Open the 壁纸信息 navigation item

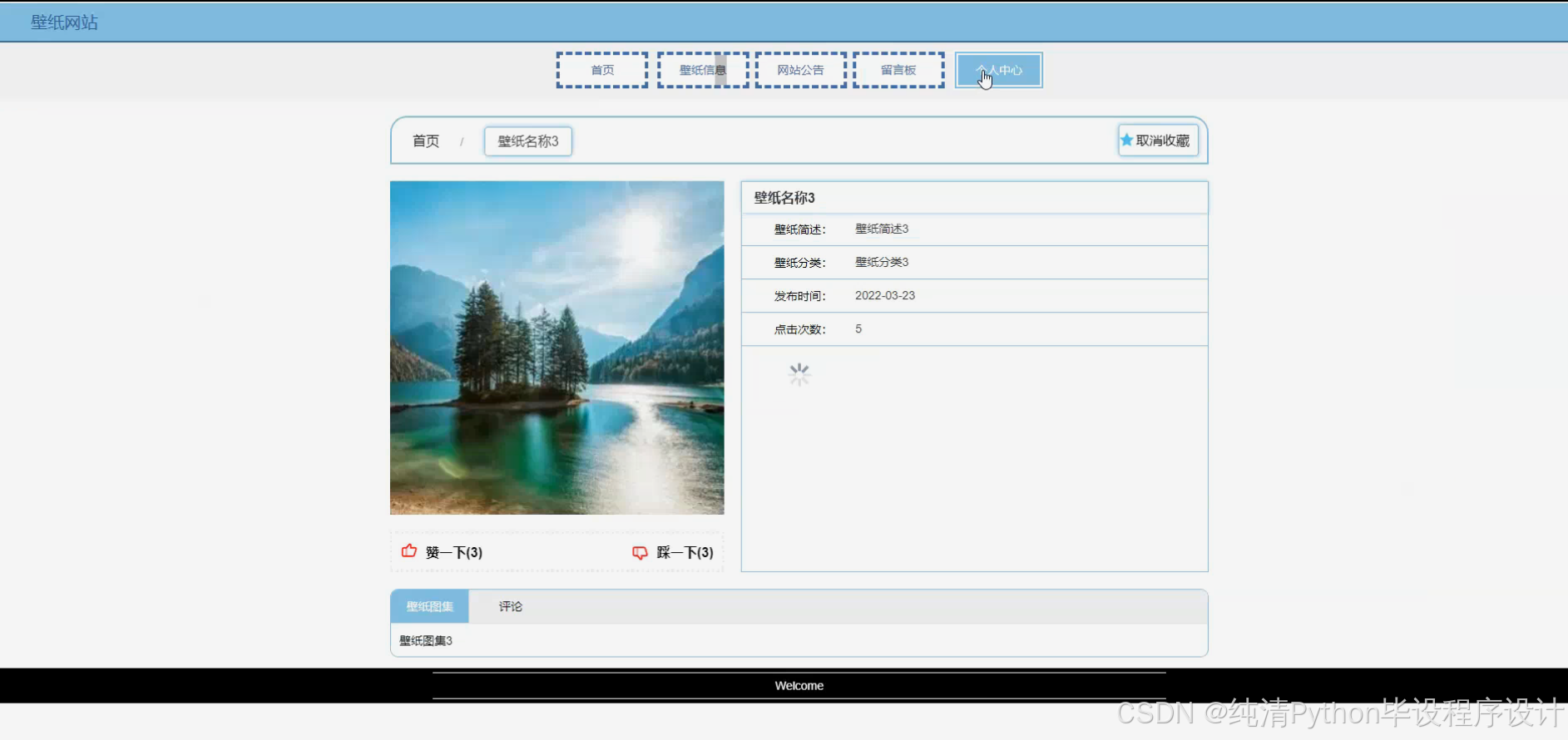point(703,70)
